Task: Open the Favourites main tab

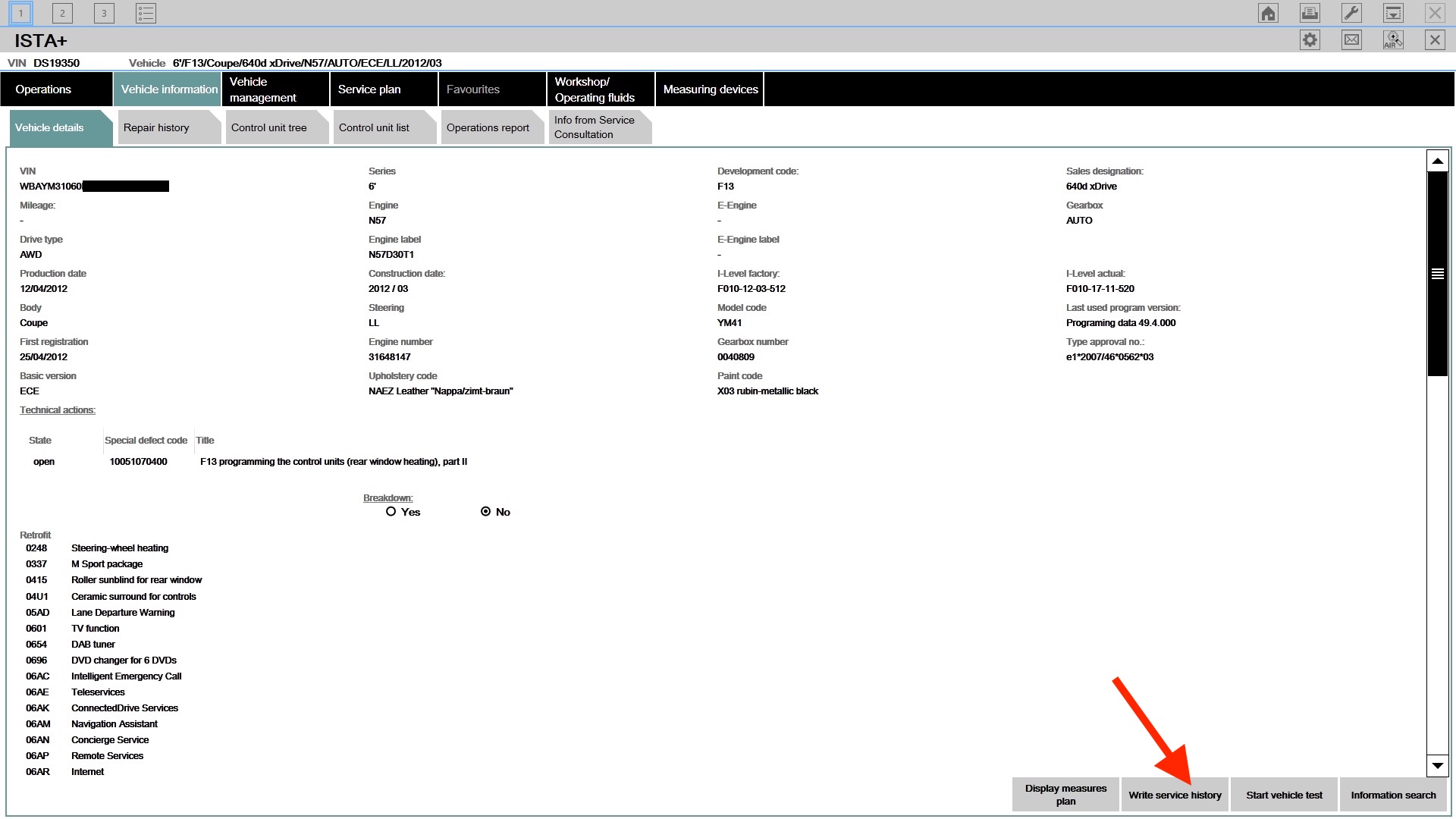Action: 492,89
